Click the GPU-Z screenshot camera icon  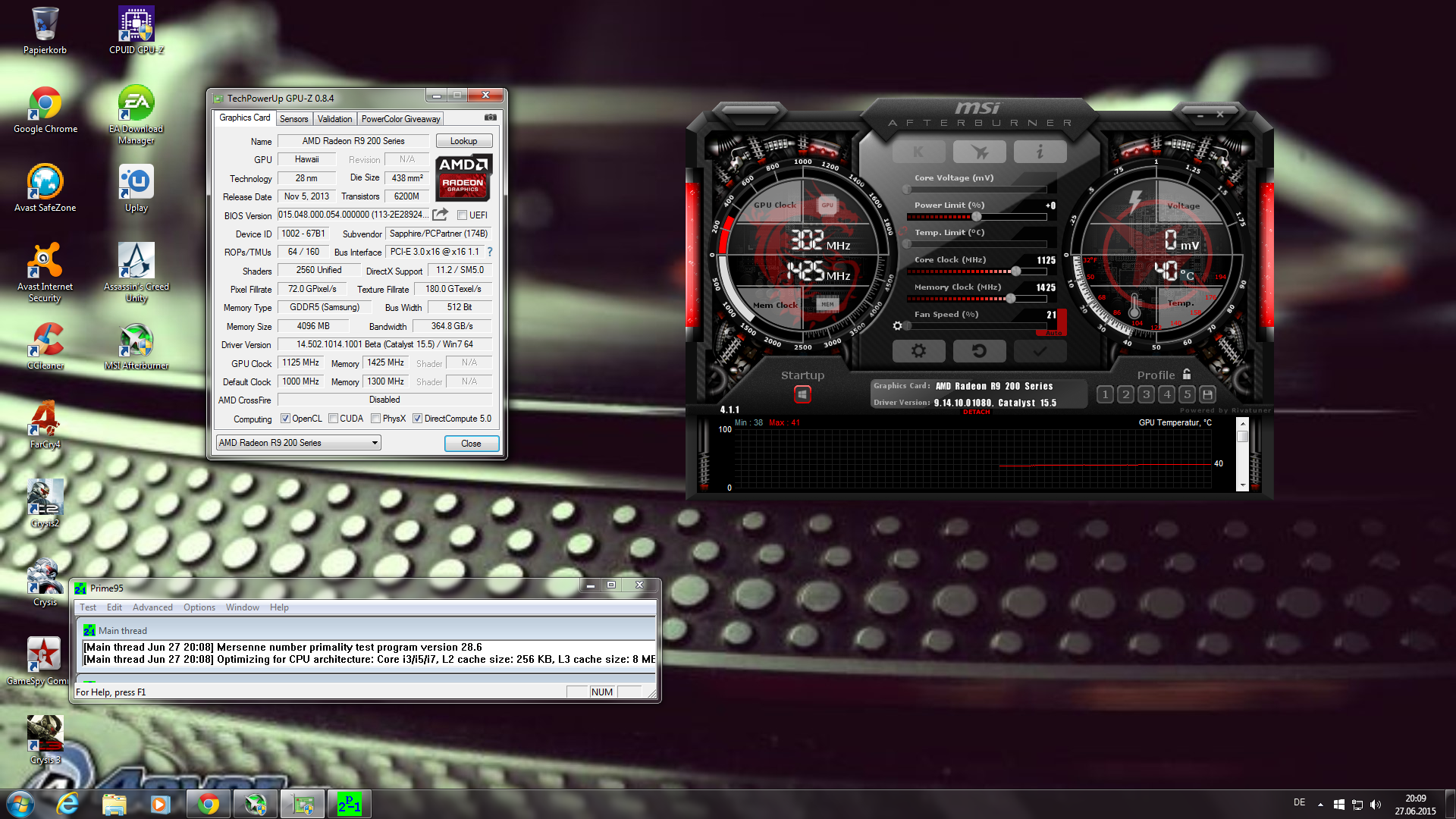491,118
